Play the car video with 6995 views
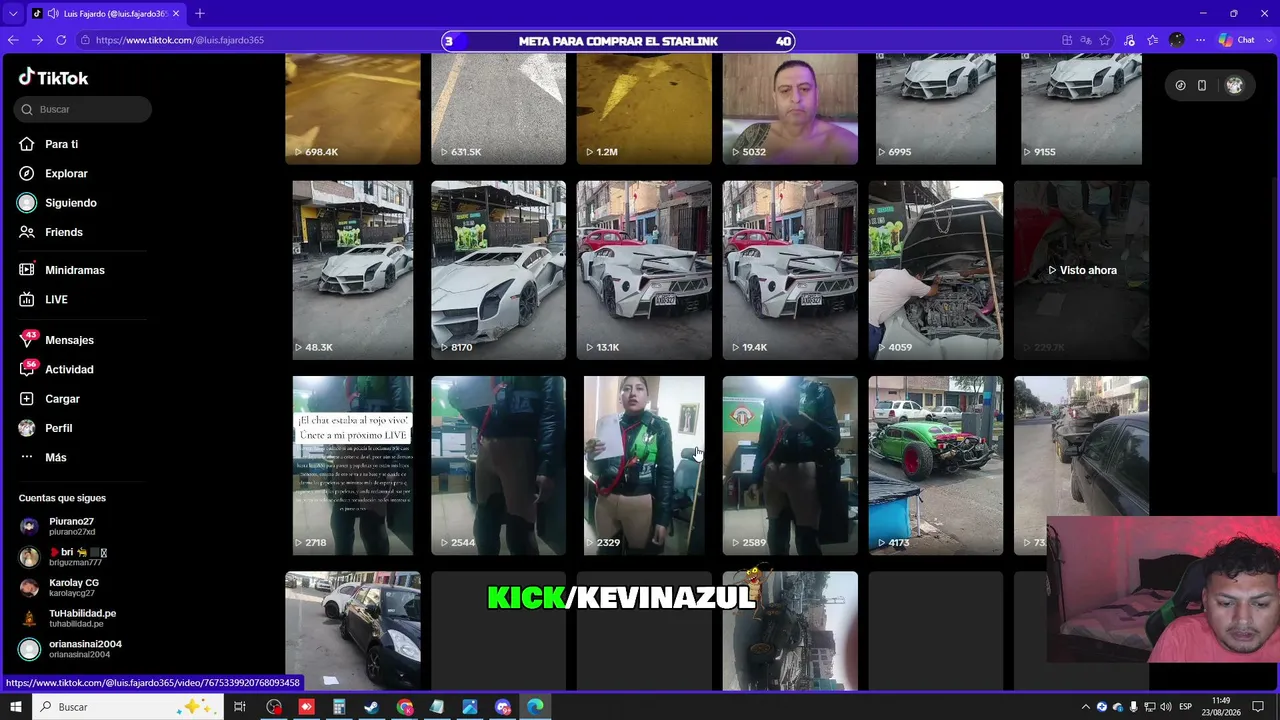 [936, 108]
